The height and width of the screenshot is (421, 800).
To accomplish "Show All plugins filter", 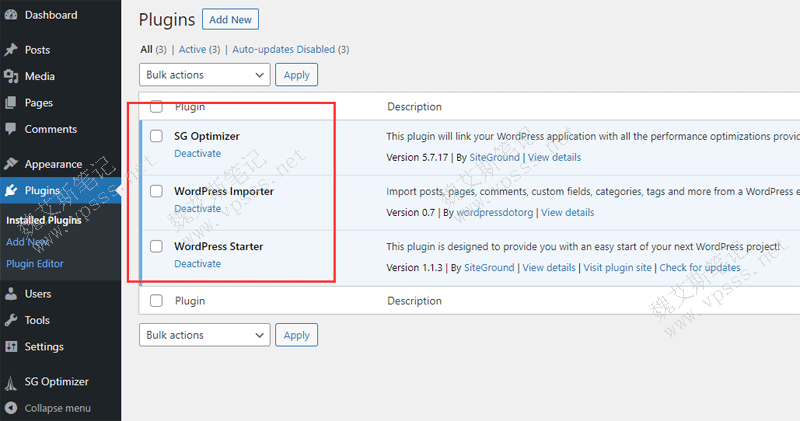I will coord(146,49).
